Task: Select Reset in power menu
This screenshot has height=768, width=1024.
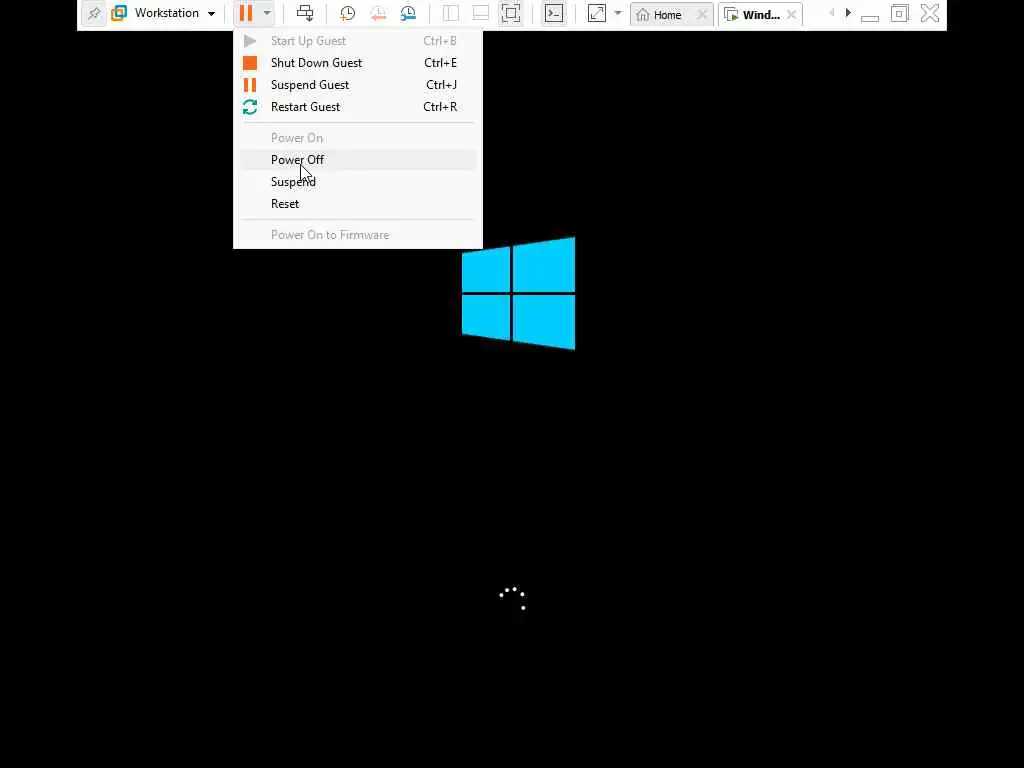Action: (358, 204)
